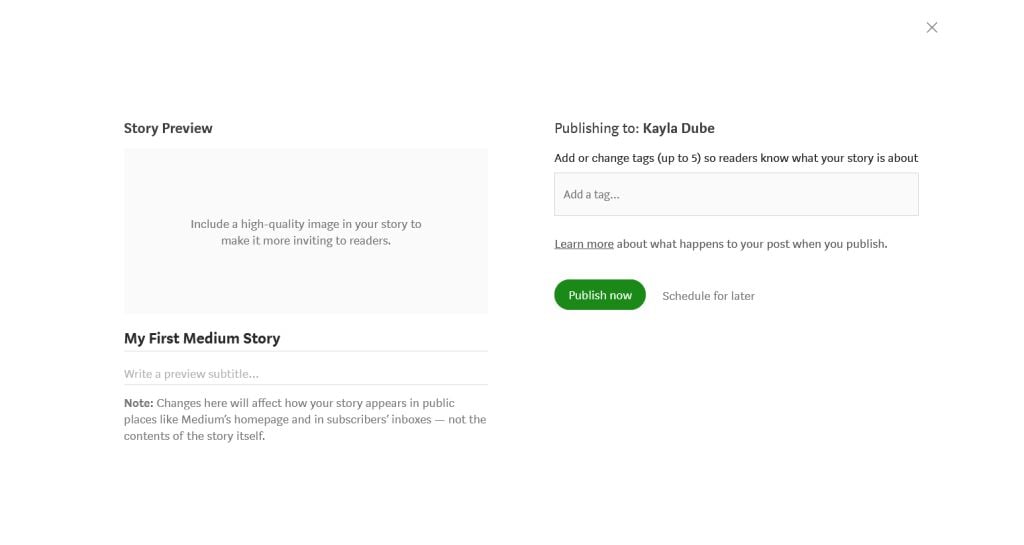Edit the My First Medium Story title

[x=202, y=338]
